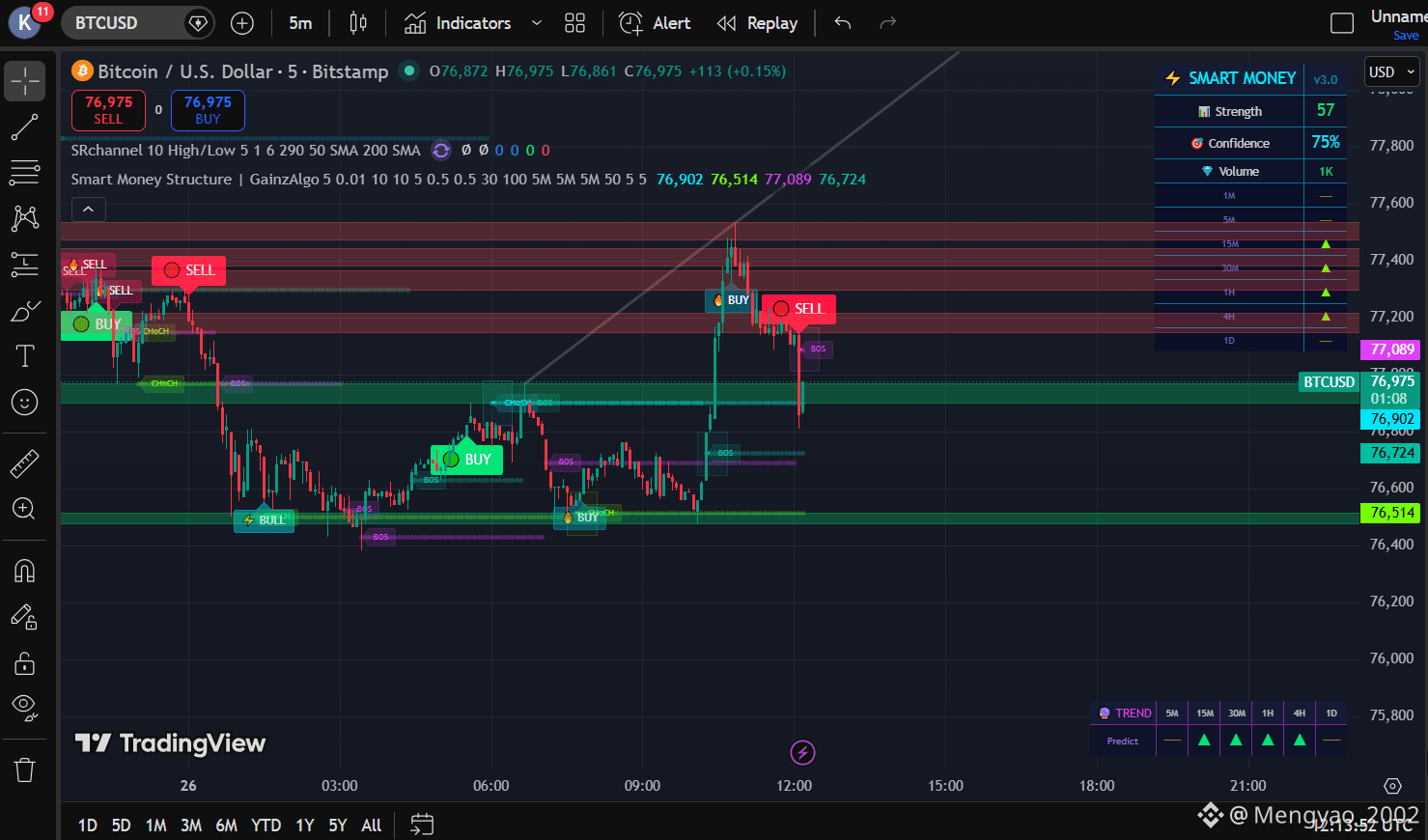
Task: Open the USD currency dropdown
Action: 1392,72
